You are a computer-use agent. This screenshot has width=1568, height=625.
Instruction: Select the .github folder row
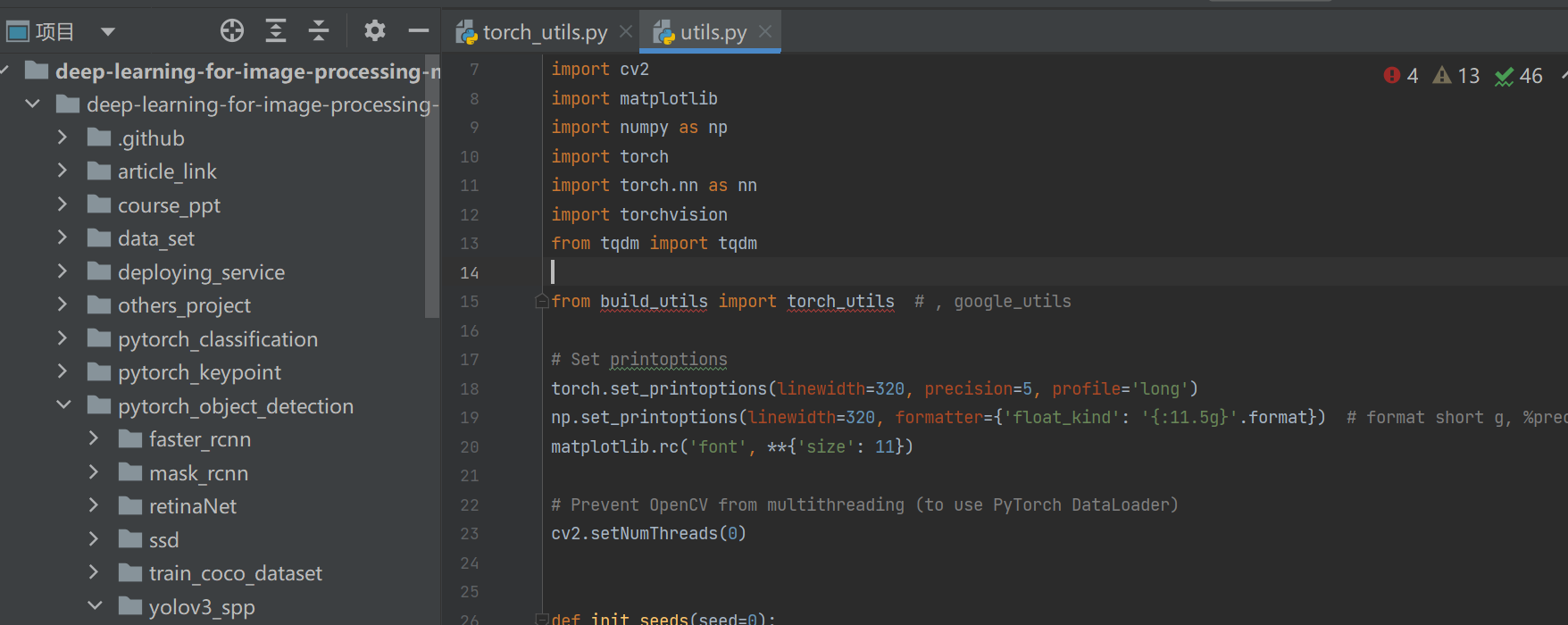coord(213,137)
